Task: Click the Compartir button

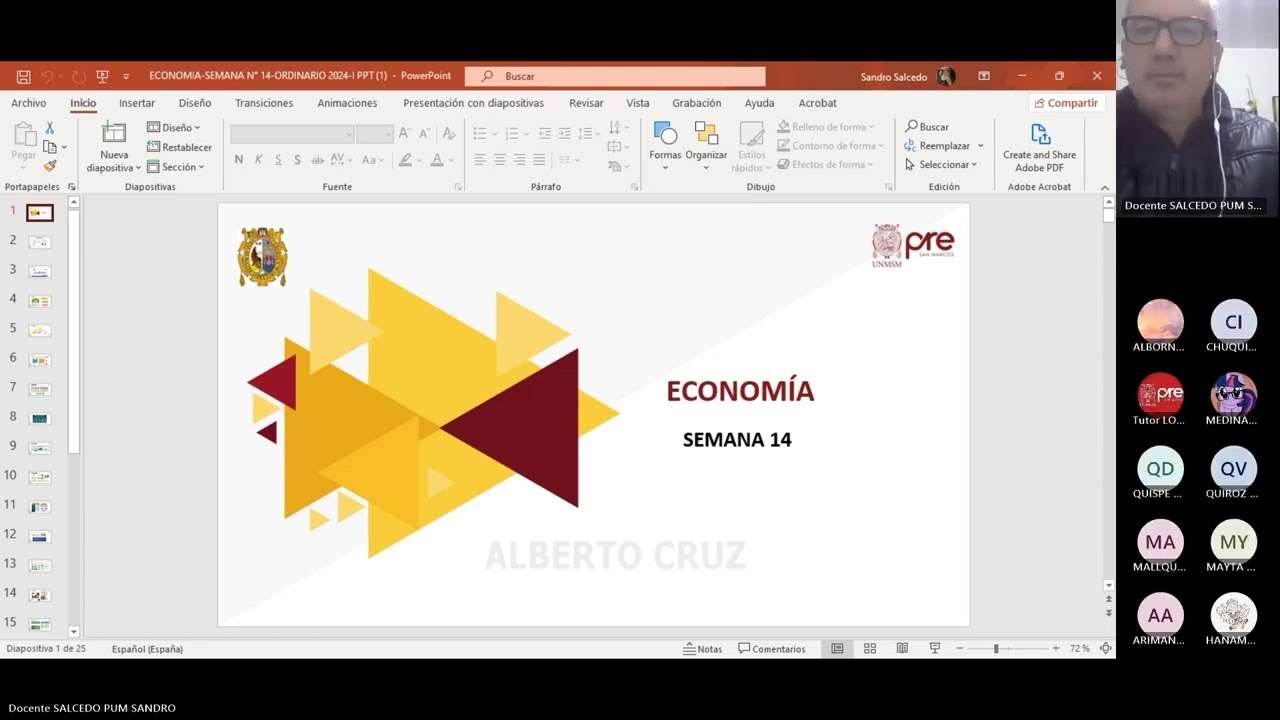Action: click(x=1066, y=103)
